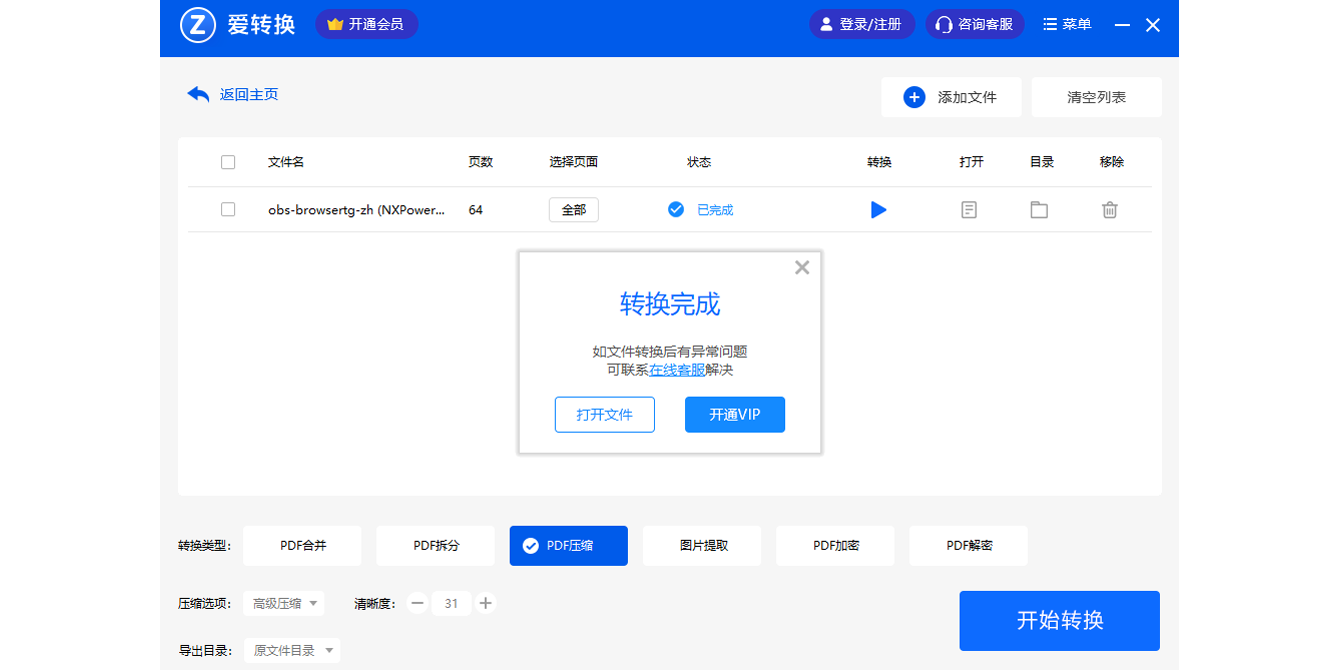Choose pages with the 全部 selector
This screenshot has width=1340, height=670.
pyautogui.click(x=573, y=210)
